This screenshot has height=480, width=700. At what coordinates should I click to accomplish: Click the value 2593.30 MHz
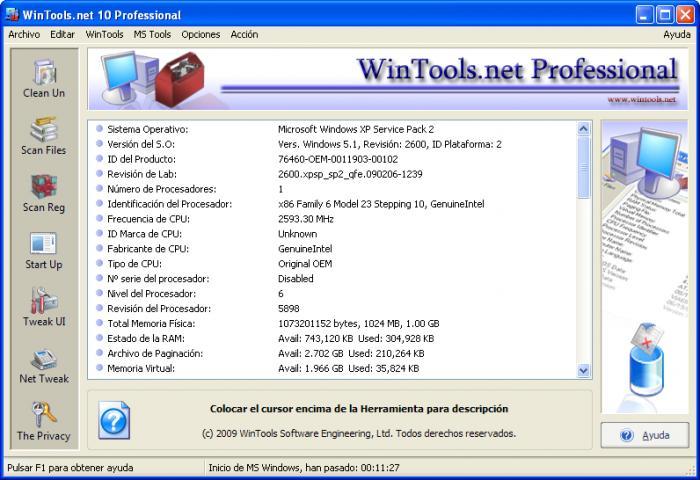click(306, 219)
